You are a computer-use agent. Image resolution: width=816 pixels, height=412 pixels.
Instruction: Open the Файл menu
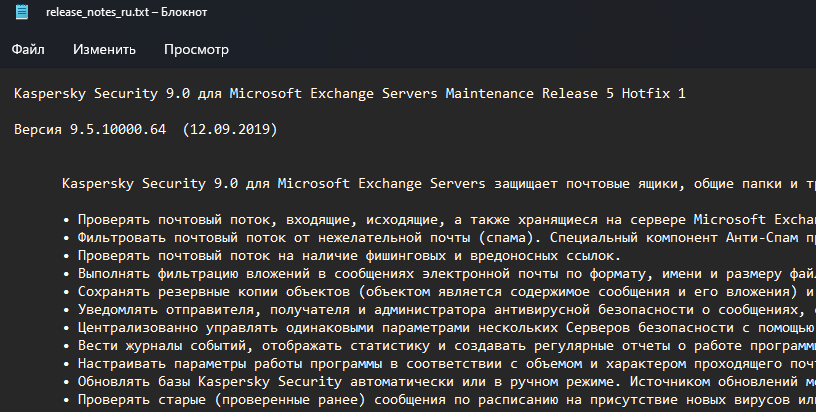(x=28, y=49)
